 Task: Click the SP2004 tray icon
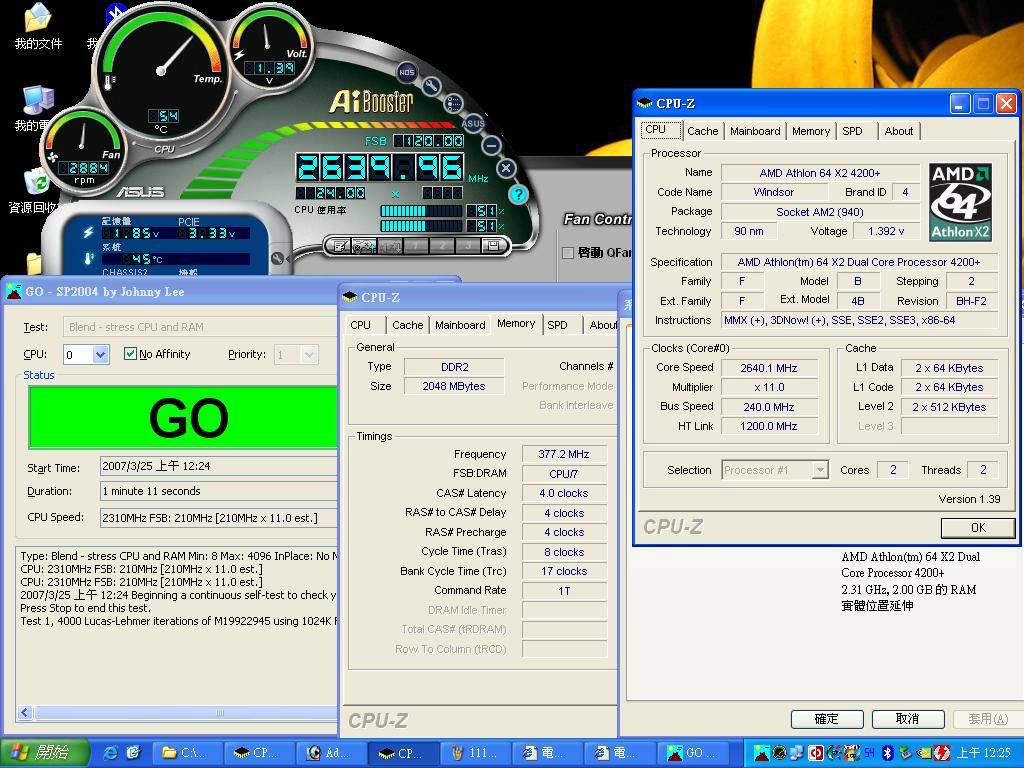(761, 753)
